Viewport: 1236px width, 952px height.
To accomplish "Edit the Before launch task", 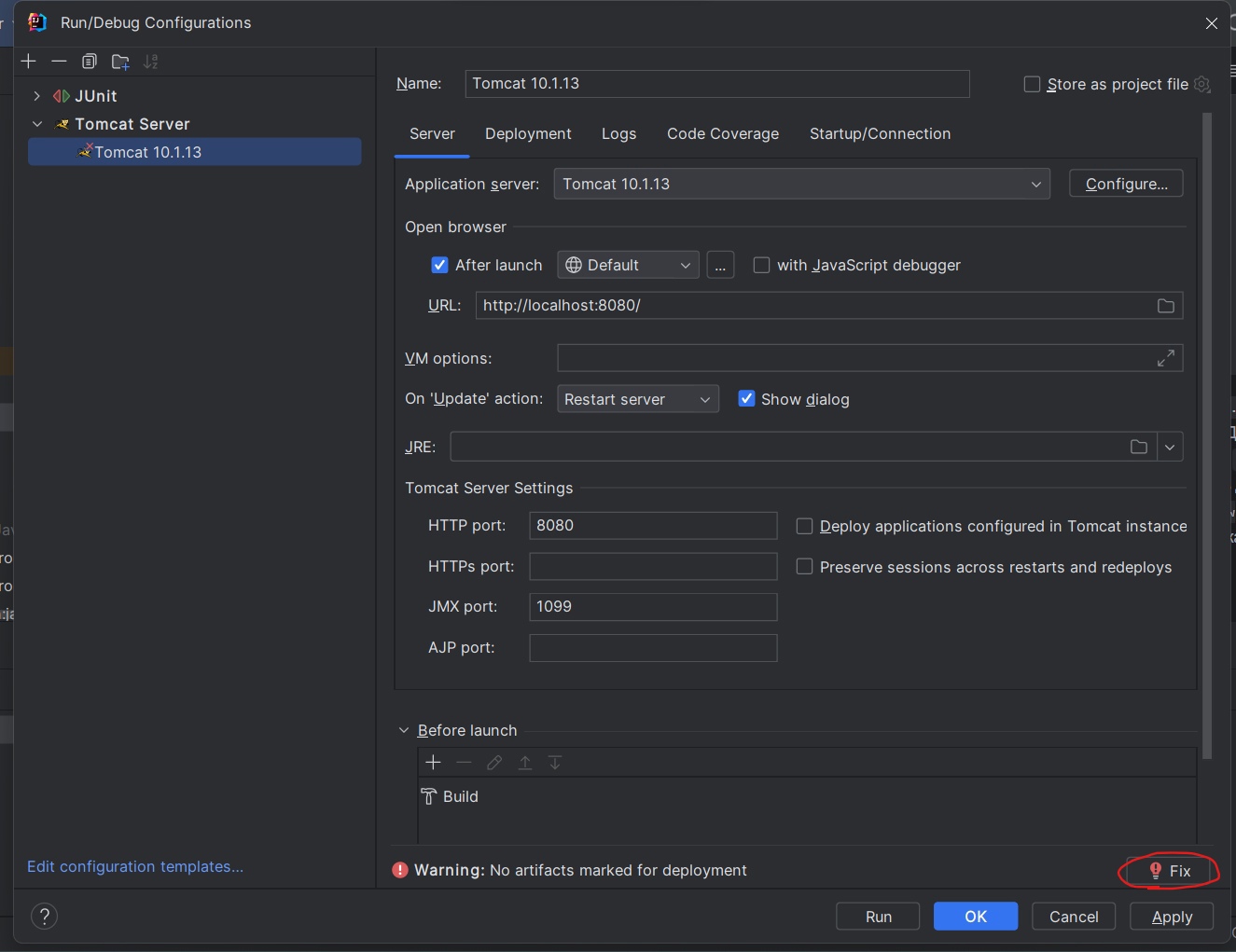I will click(494, 763).
